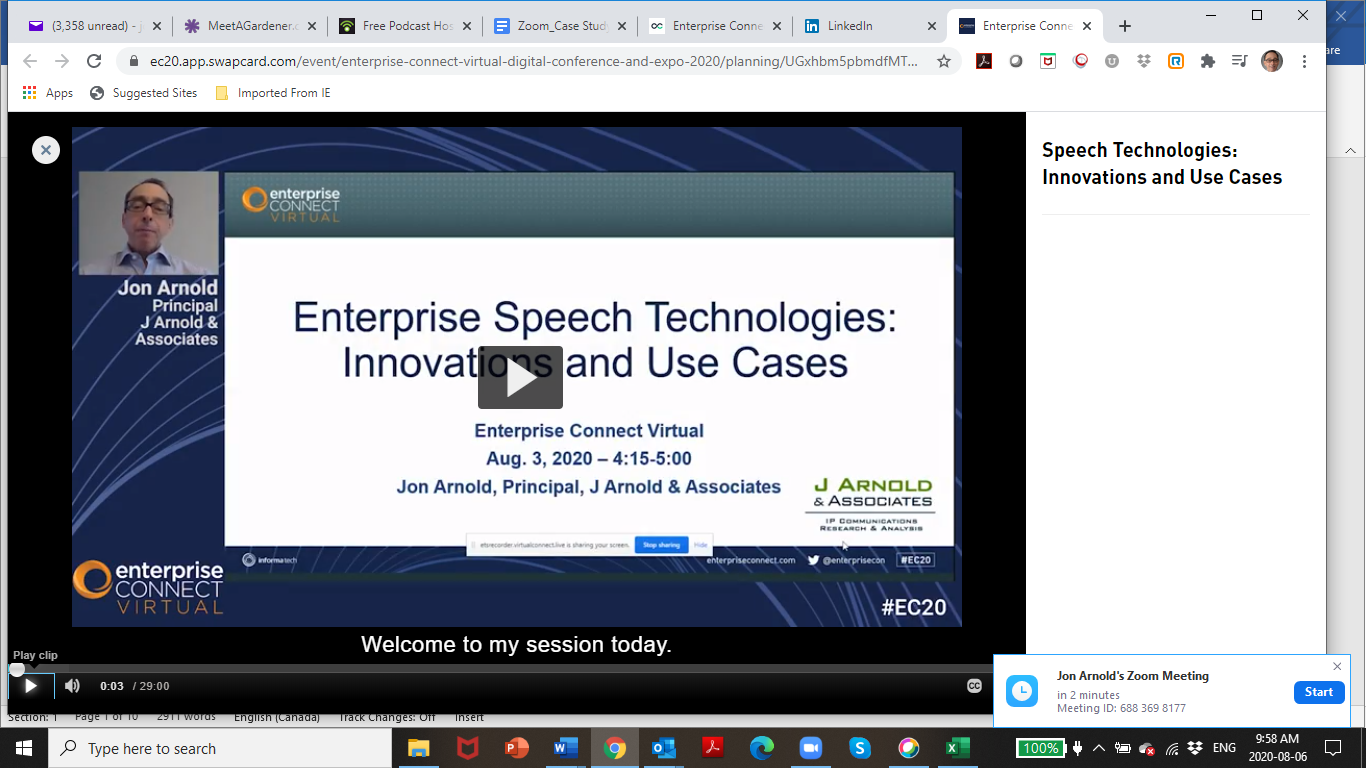Switch to Chrome in the taskbar
The height and width of the screenshot is (768, 1366).
[614, 748]
